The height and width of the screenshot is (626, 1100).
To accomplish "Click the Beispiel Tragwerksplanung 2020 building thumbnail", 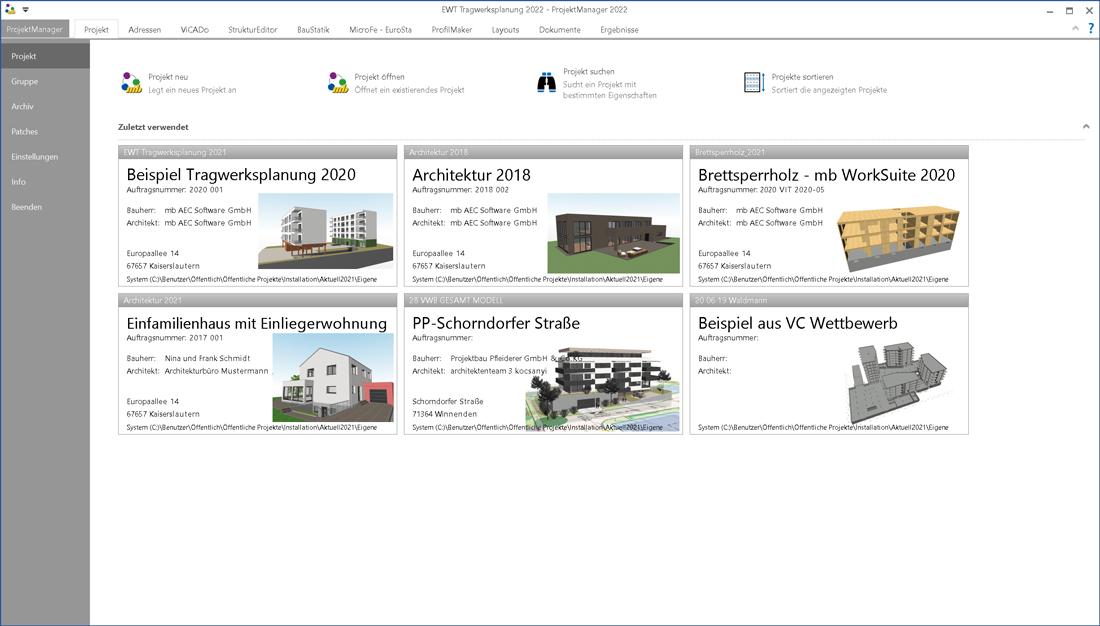I will pyautogui.click(x=326, y=231).
